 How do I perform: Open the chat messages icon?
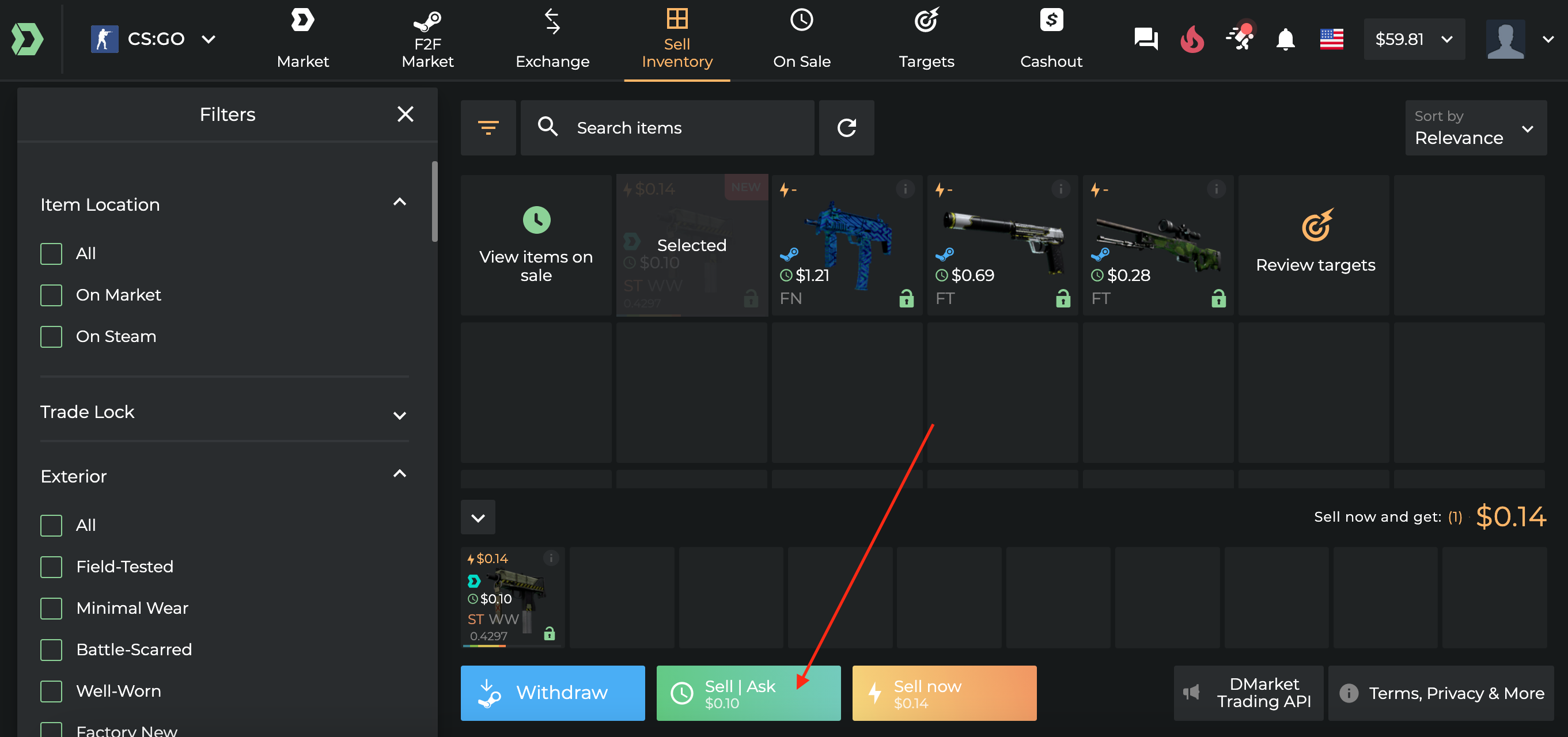click(1146, 40)
